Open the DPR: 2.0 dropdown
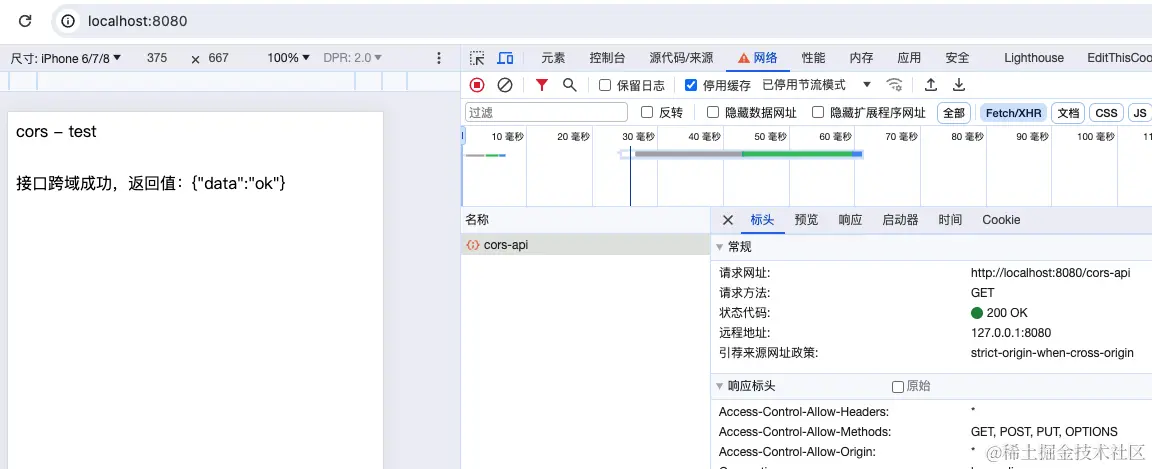 [353, 58]
